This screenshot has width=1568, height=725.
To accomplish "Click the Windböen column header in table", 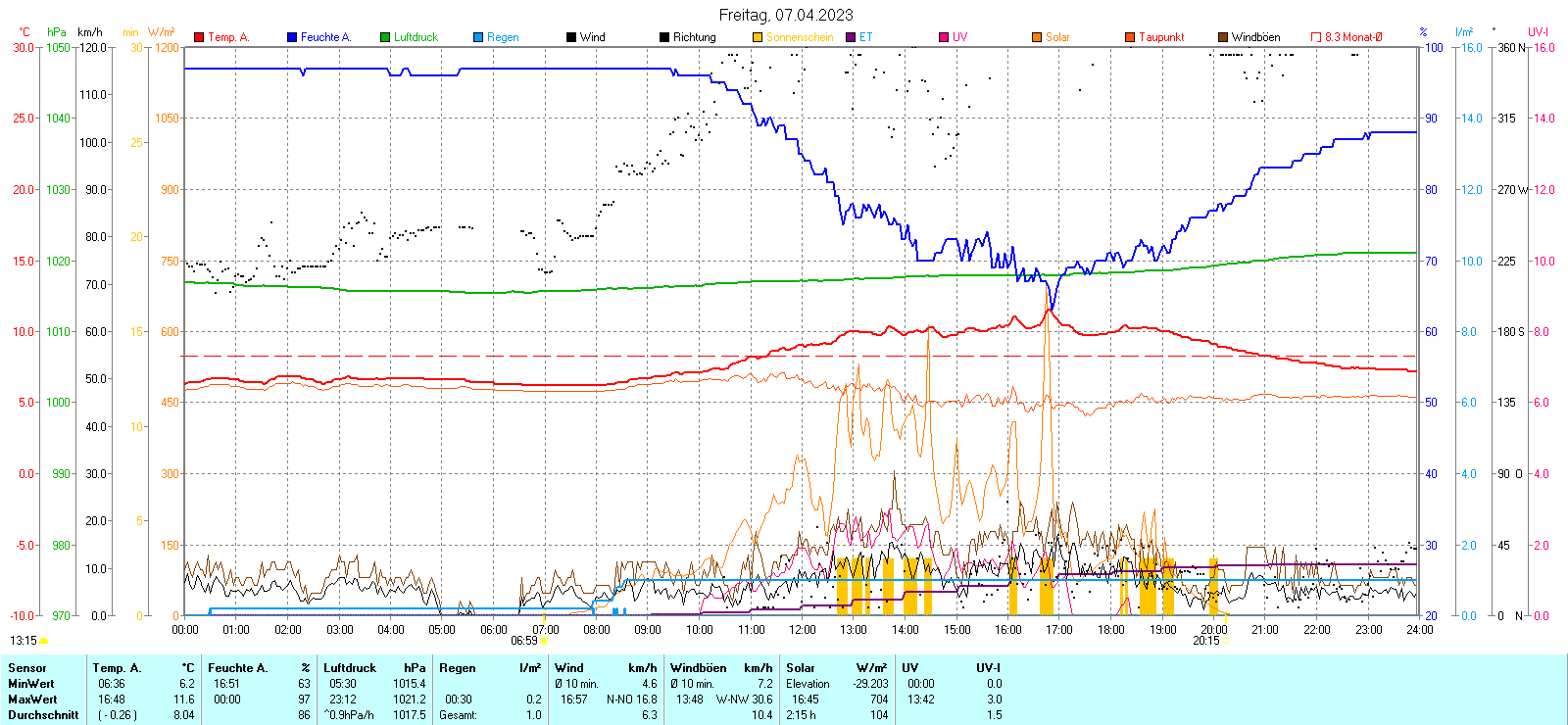I will (699, 668).
